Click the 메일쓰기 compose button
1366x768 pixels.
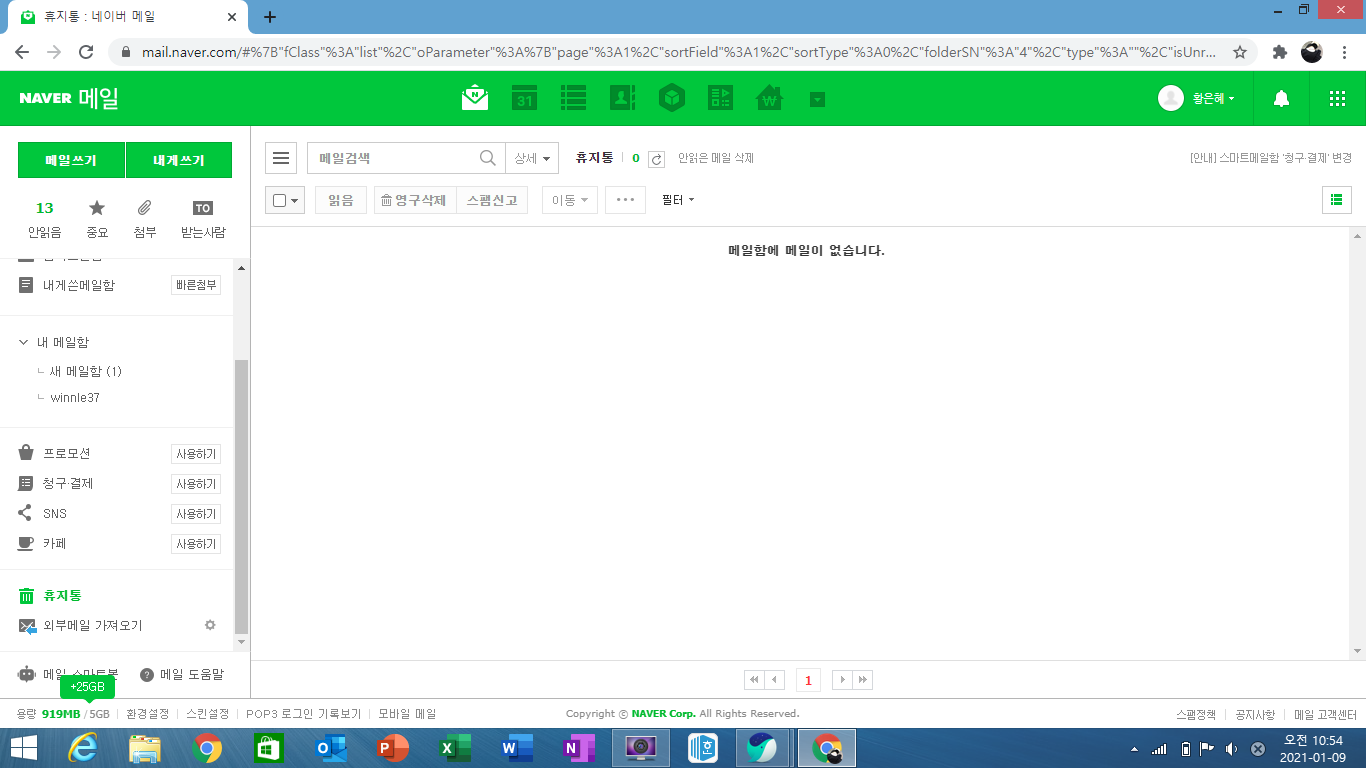point(71,160)
